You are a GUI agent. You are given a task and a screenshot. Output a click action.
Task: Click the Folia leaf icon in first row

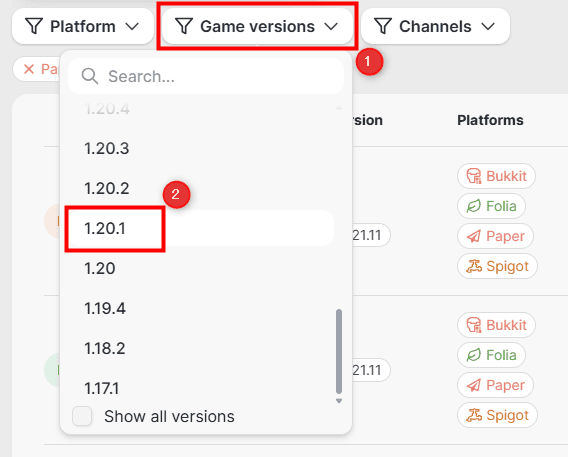pos(473,206)
